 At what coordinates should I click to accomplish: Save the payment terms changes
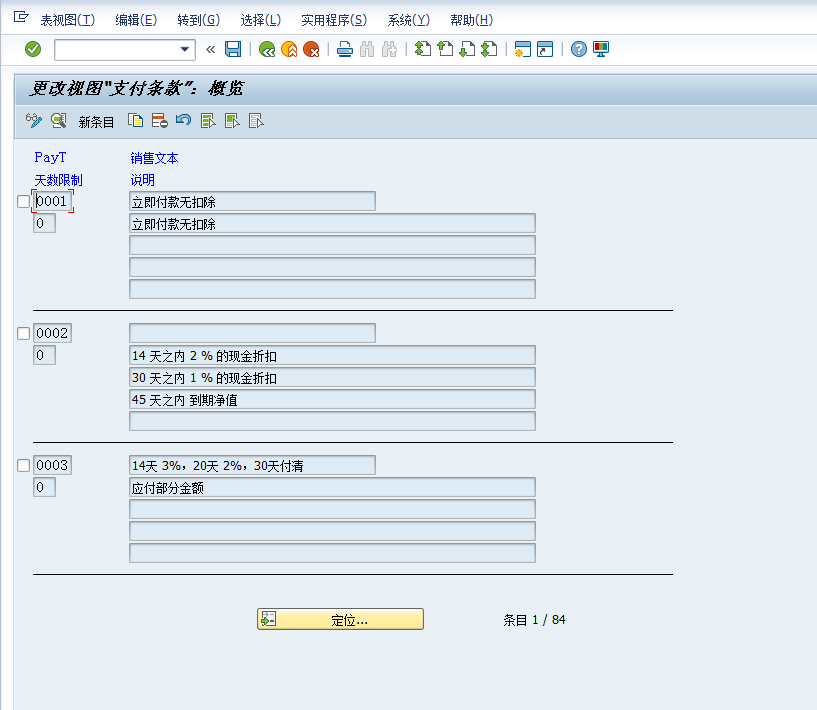232,49
